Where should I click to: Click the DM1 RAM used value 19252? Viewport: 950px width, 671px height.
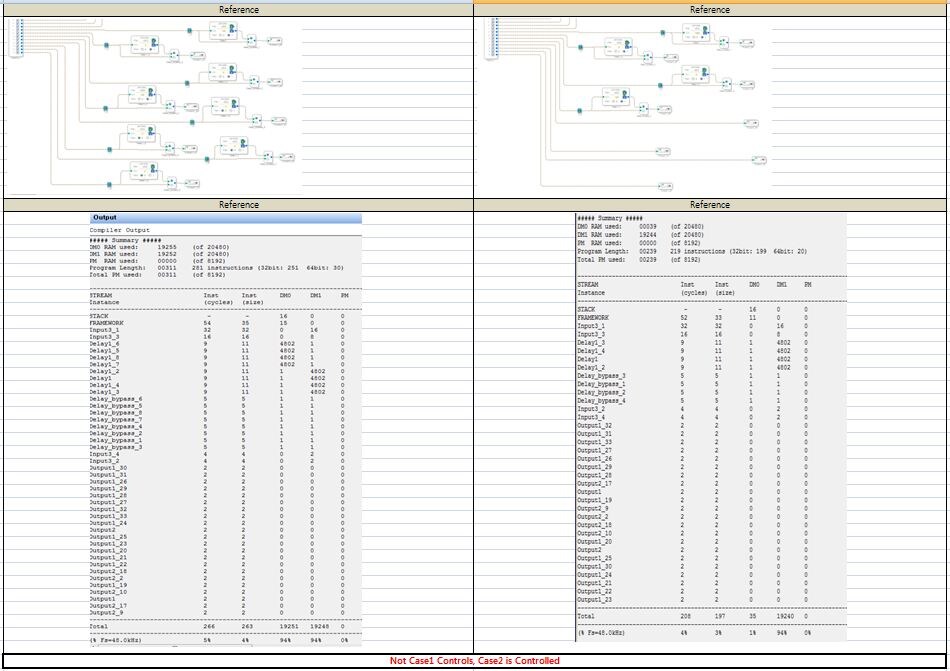167,254
